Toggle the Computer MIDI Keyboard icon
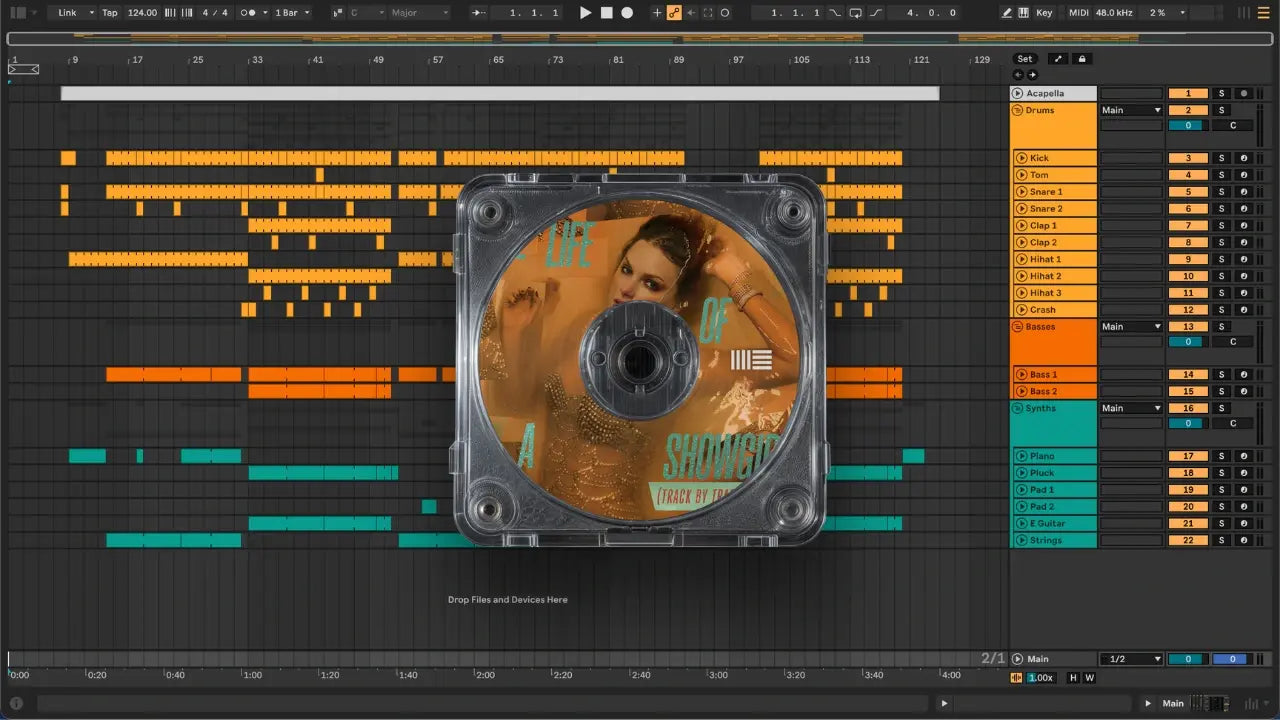This screenshot has height=720, width=1280. (x=1023, y=13)
